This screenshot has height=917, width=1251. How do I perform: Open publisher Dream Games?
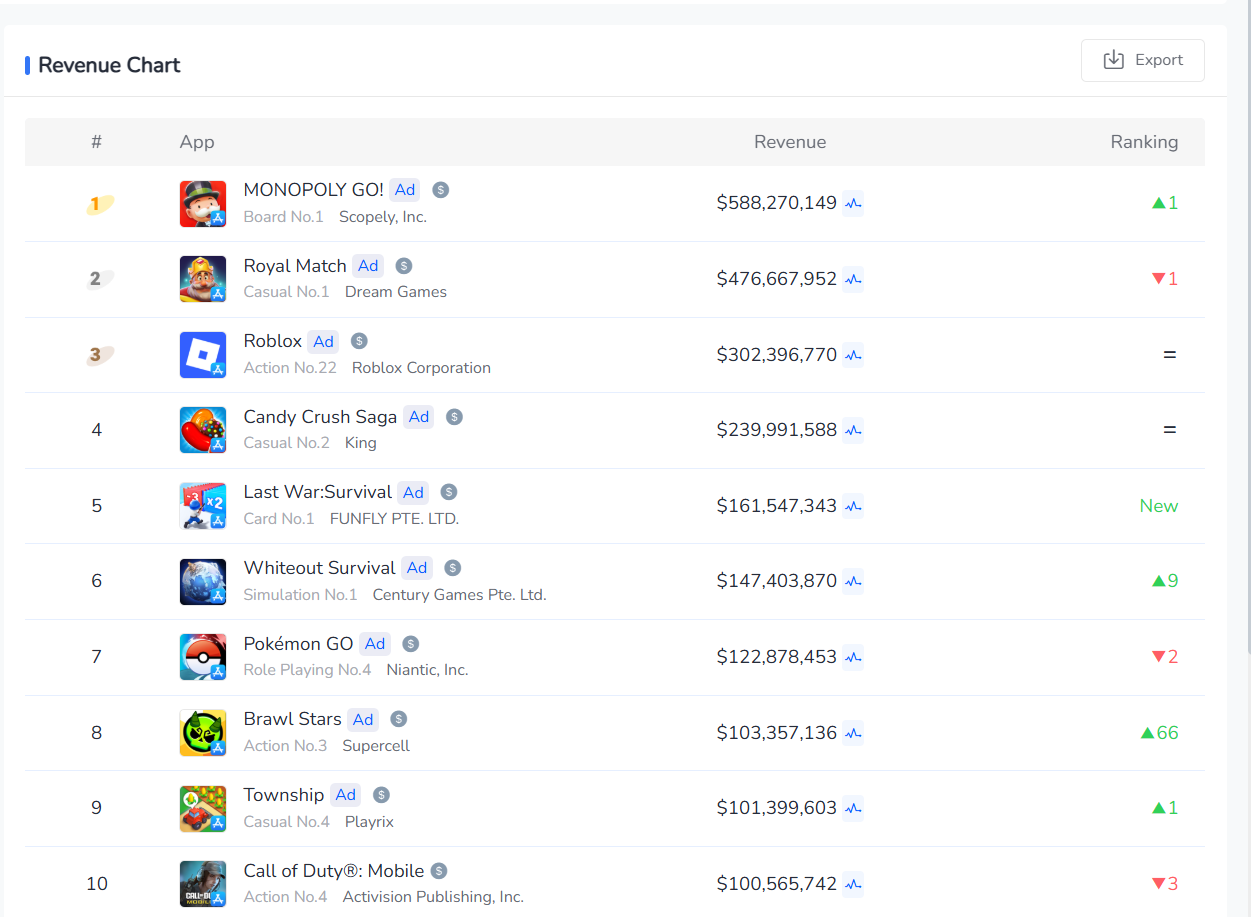(396, 292)
